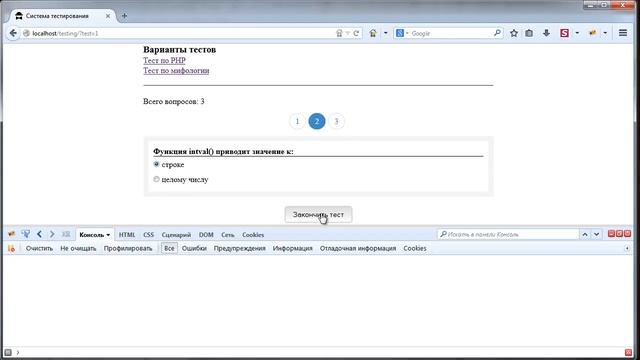
Task: Toggle the Не очищать persist option
Action: tap(78, 248)
